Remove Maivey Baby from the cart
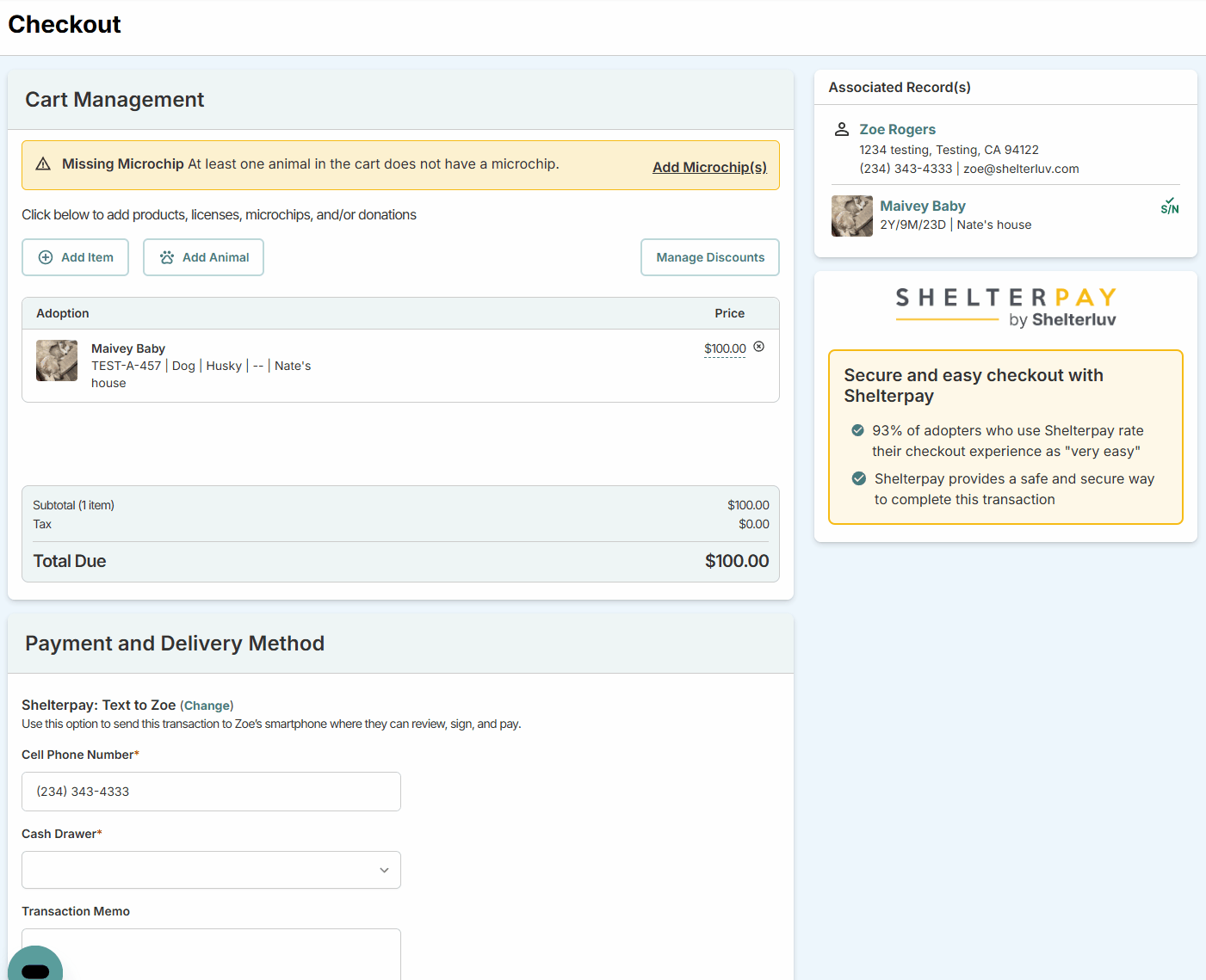Image resolution: width=1206 pixels, height=980 pixels. coord(759,347)
